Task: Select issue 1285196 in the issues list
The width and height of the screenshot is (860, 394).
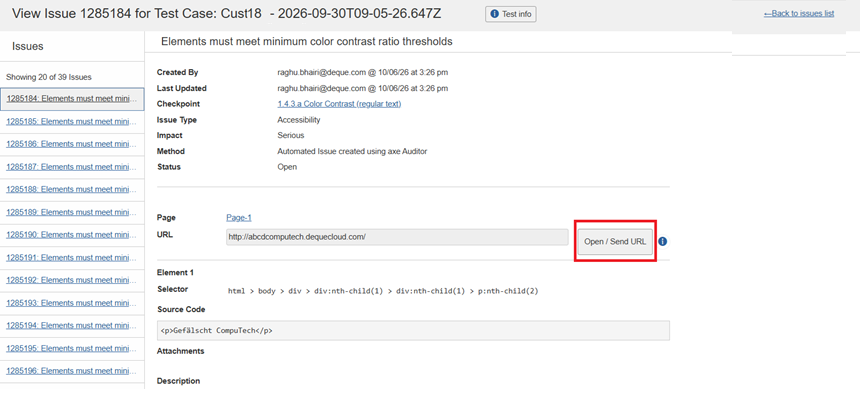Action: tap(72, 371)
